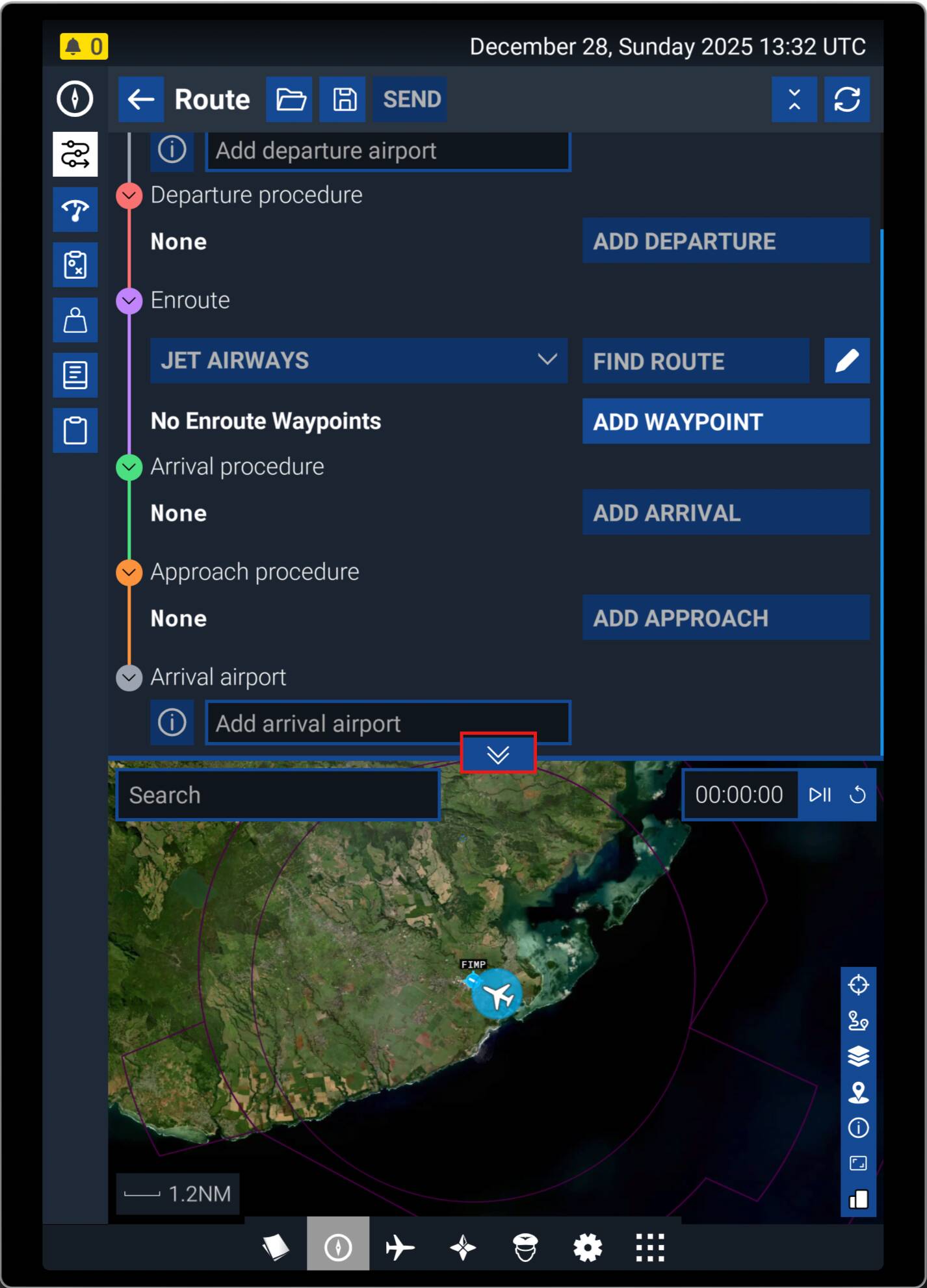Click the FIMP airport label on map
This screenshot has height=1288, width=927.
[x=473, y=964]
